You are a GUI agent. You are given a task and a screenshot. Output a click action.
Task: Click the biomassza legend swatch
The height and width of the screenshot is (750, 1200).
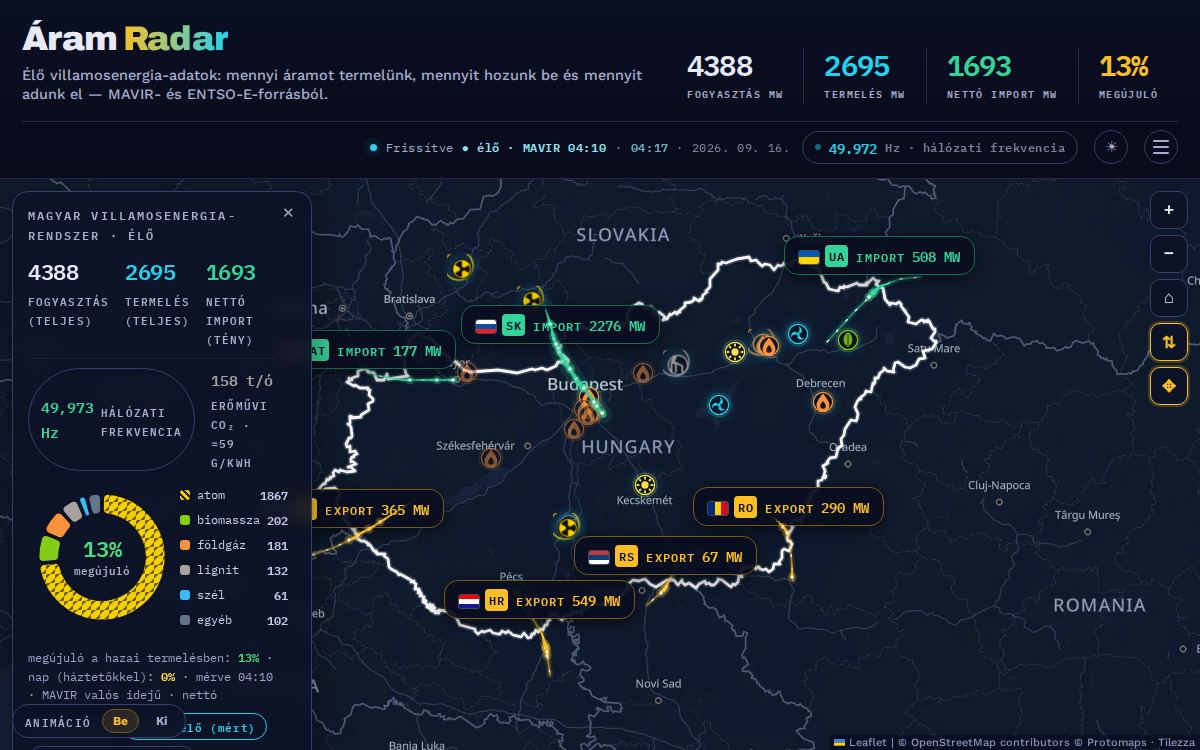(x=184, y=520)
